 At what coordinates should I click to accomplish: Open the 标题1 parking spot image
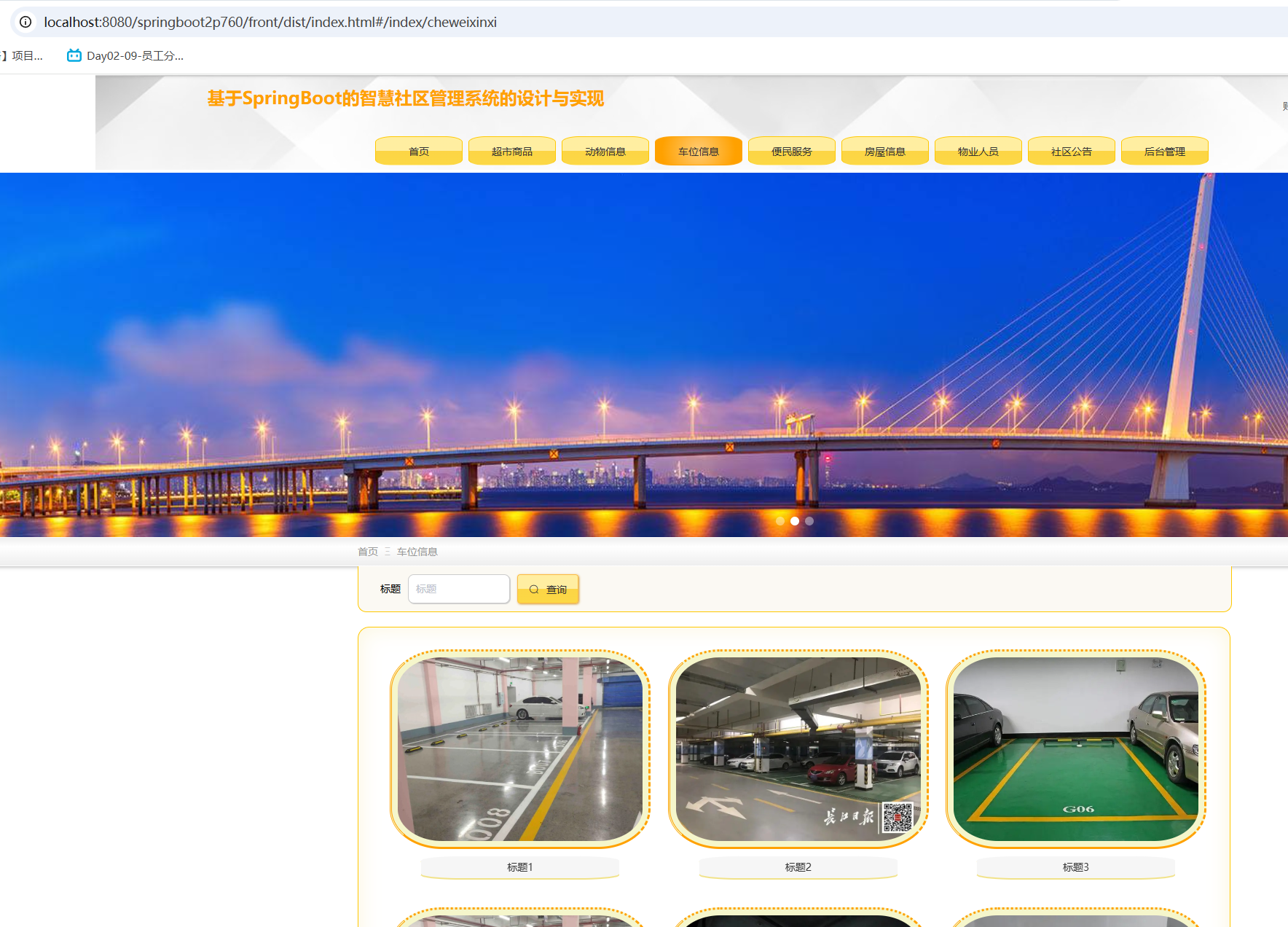pos(520,749)
